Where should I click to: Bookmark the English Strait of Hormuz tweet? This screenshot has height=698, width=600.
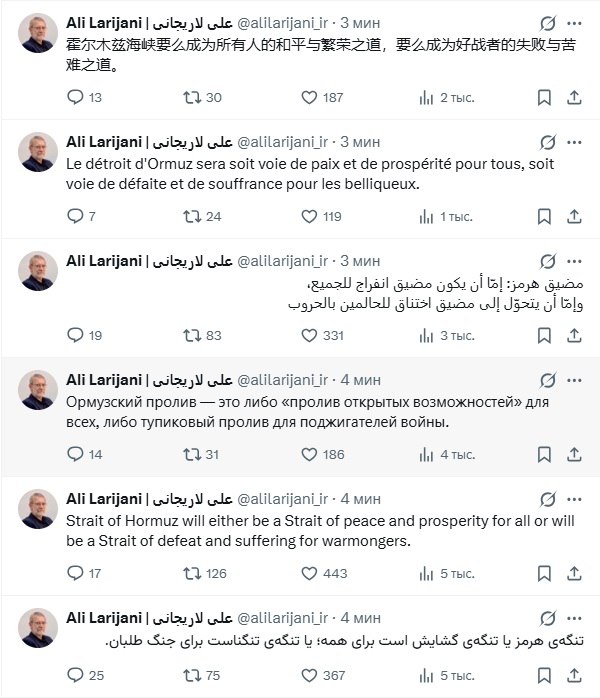click(x=544, y=573)
